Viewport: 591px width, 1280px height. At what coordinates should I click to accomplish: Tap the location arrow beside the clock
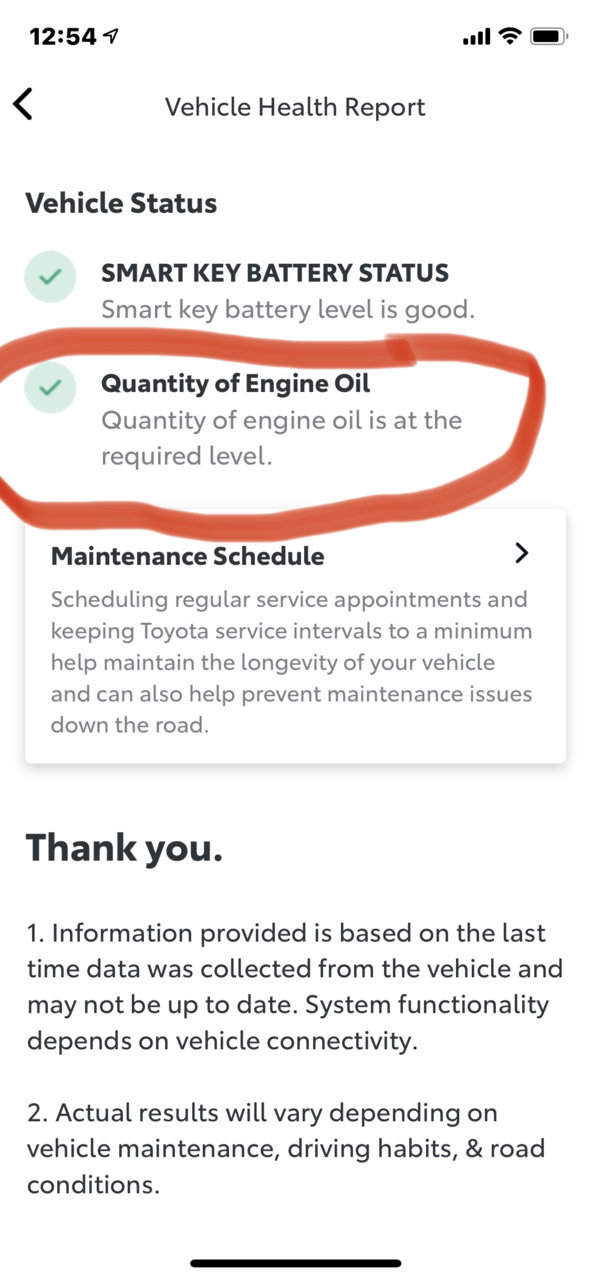tap(110, 37)
